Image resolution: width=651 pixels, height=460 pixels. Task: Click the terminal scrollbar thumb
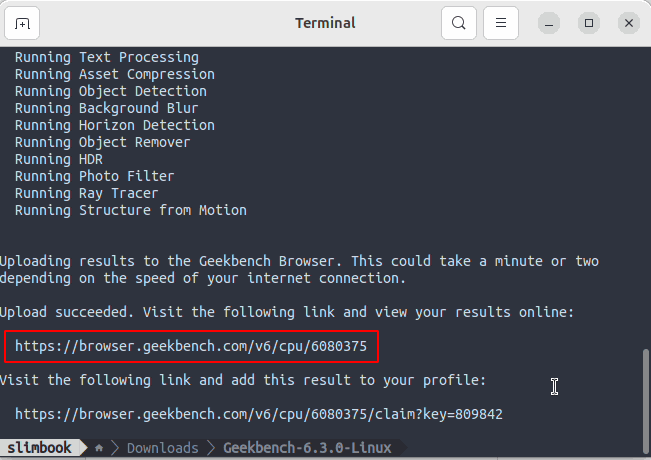click(x=646, y=395)
